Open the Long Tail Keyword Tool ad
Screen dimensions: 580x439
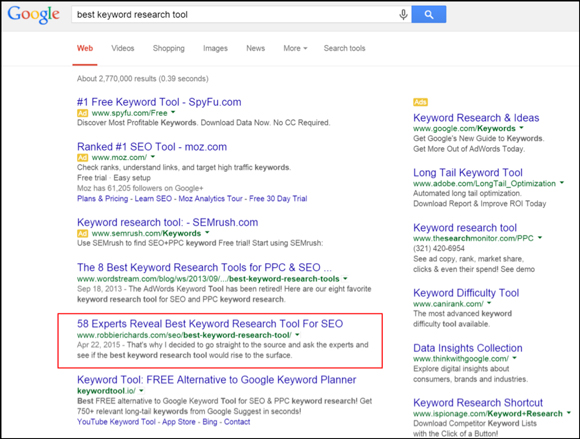point(468,173)
